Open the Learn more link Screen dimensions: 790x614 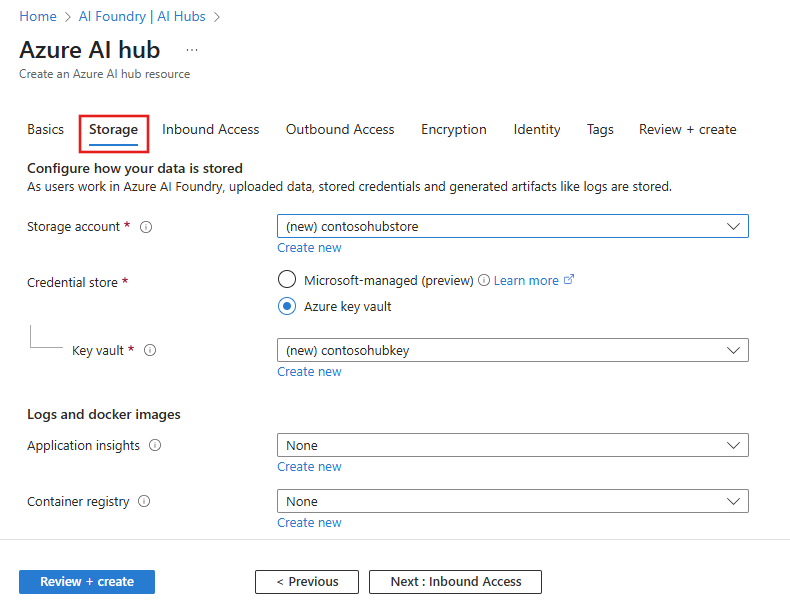coord(526,281)
